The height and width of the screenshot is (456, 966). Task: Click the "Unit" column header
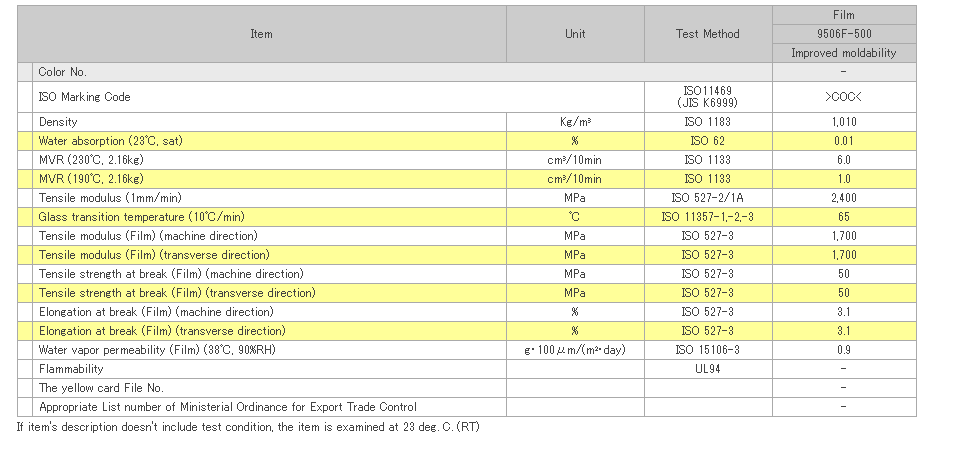click(x=575, y=34)
